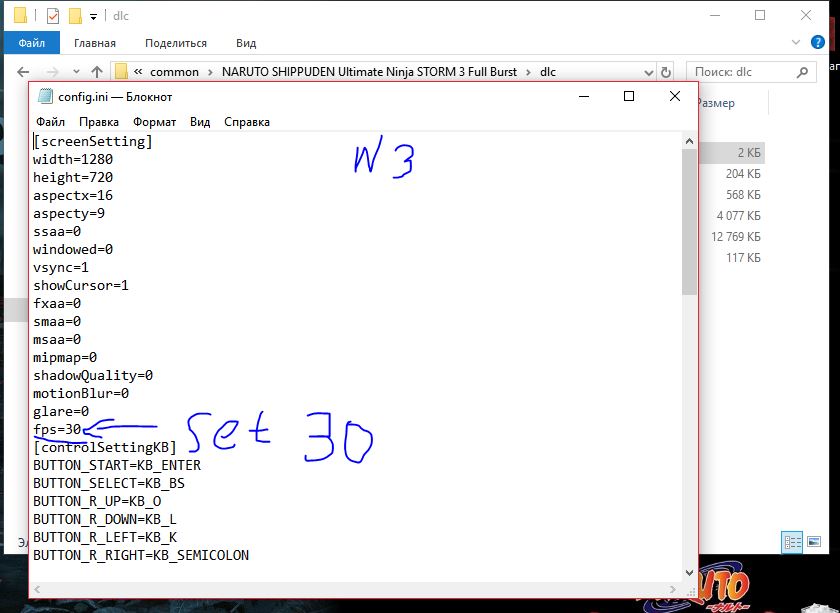Maximize the config.ini Notepad window
Image resolution: width=840 pixels, height=613 pixels.
click(x=629, y=96)
